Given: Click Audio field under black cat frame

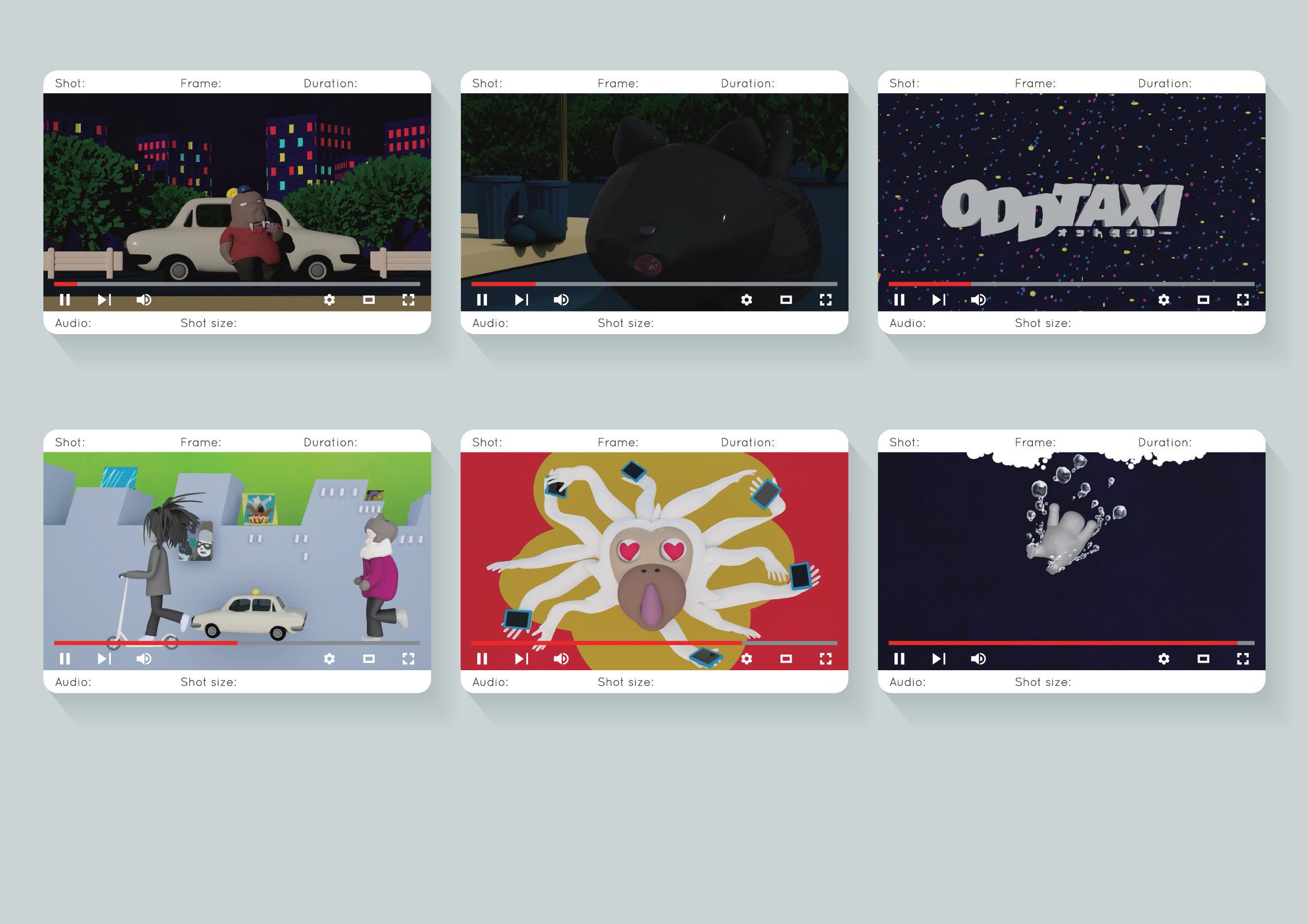Looking at the screenshot, I should point(490,323).
